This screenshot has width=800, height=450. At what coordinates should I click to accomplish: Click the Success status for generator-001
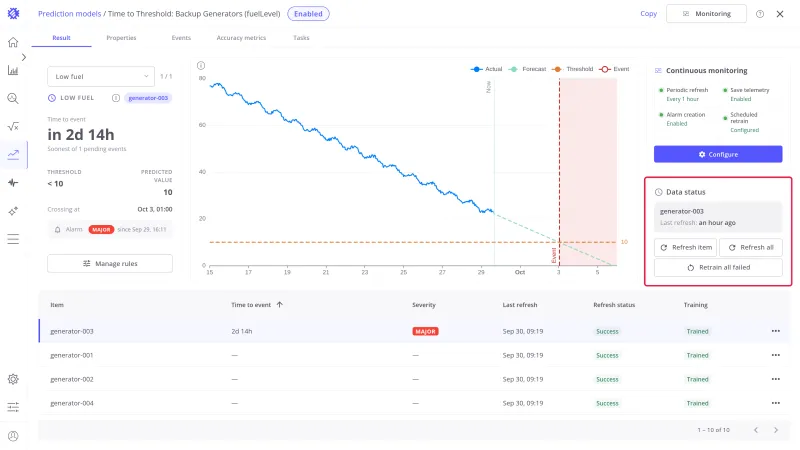click(607, 355)
